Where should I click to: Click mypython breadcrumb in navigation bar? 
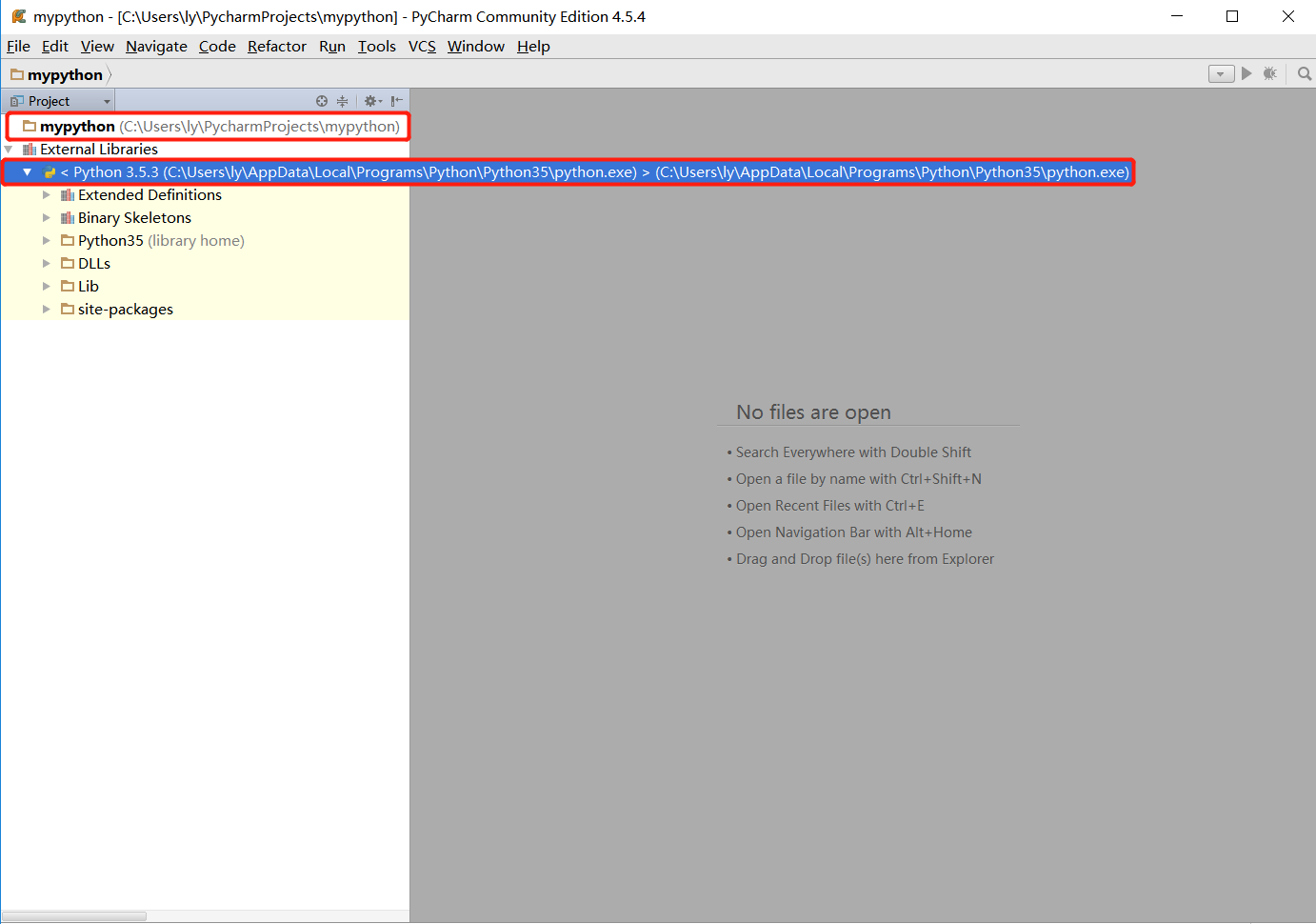[x=57, y=74]
